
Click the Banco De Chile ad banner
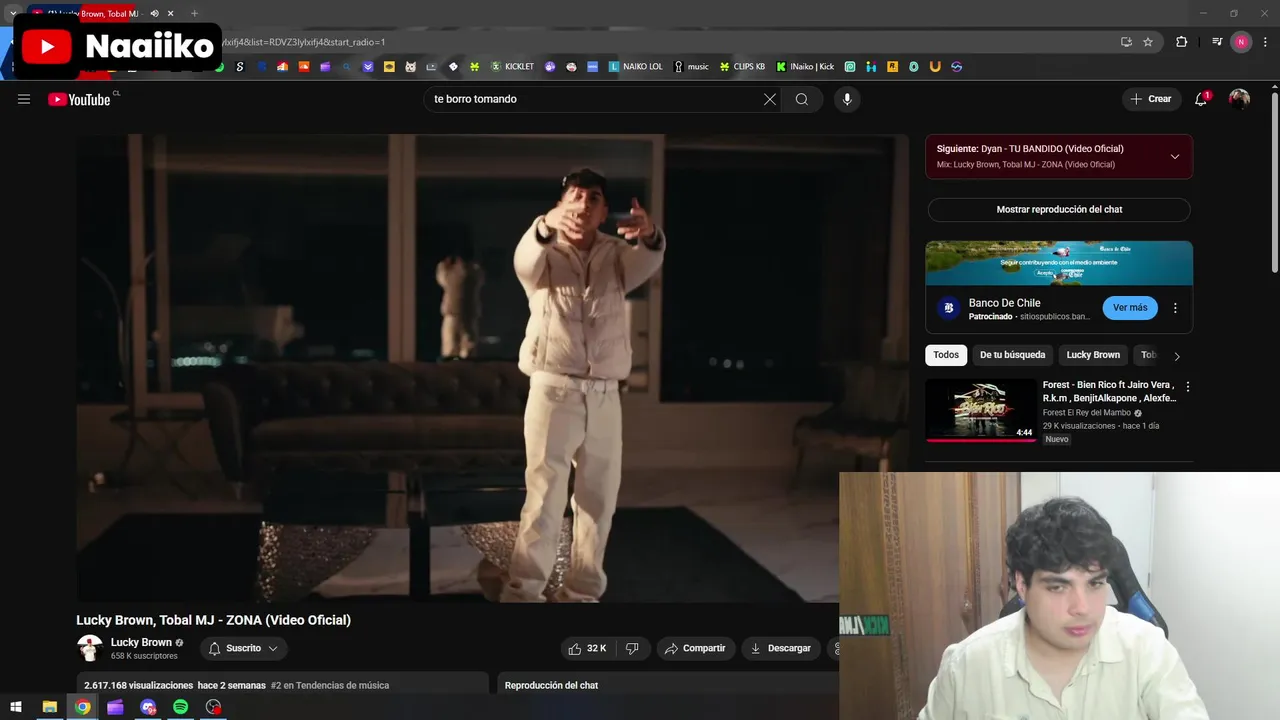[1059, 263]
